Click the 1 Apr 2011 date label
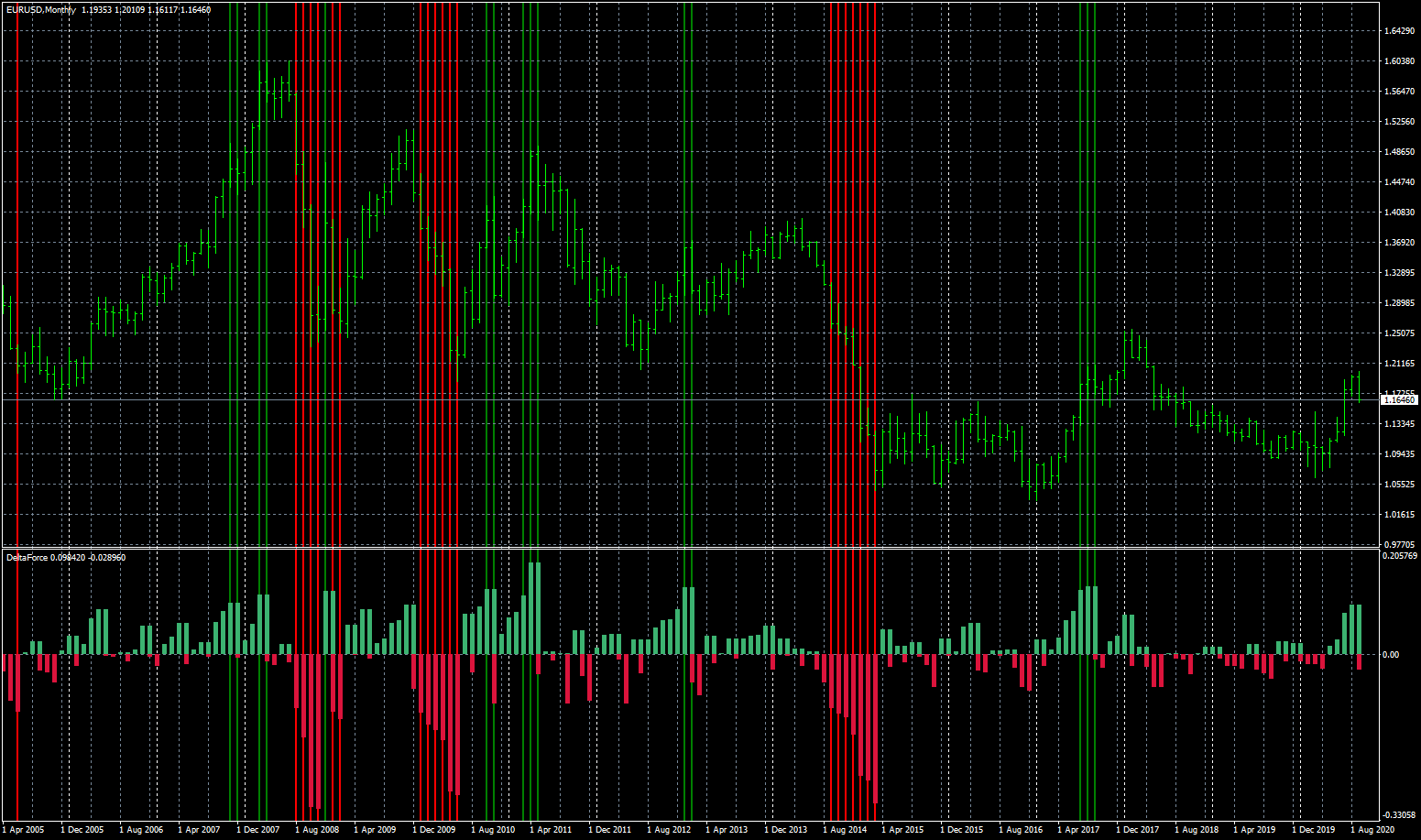The image size is (1421, 840). pos(551,830)
